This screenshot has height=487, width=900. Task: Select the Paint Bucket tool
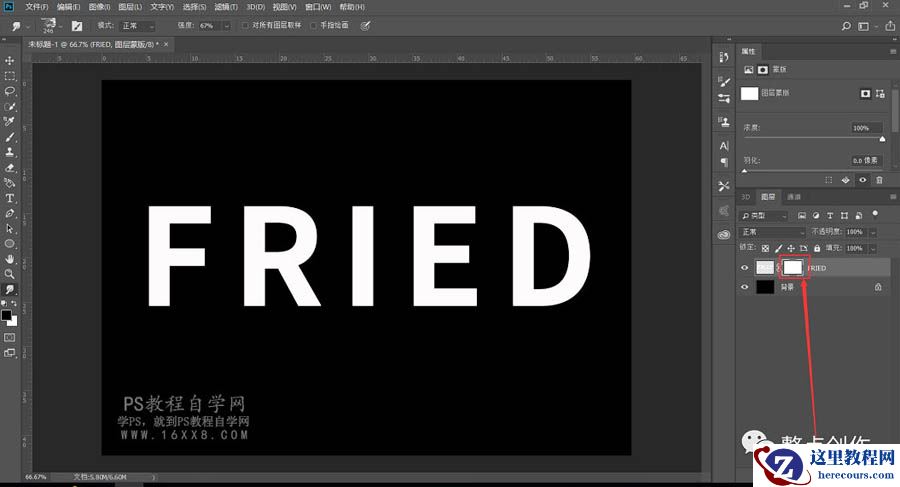(10, 183)
